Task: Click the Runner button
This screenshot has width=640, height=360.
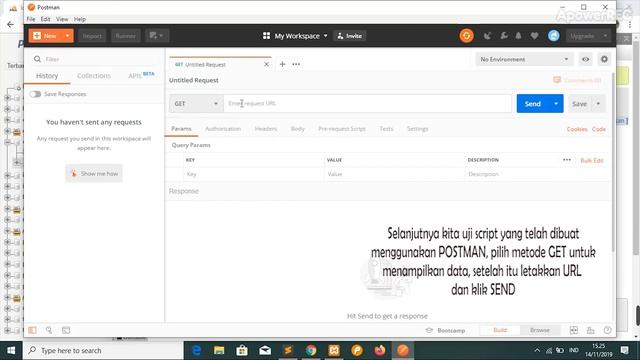Action: 126,36
